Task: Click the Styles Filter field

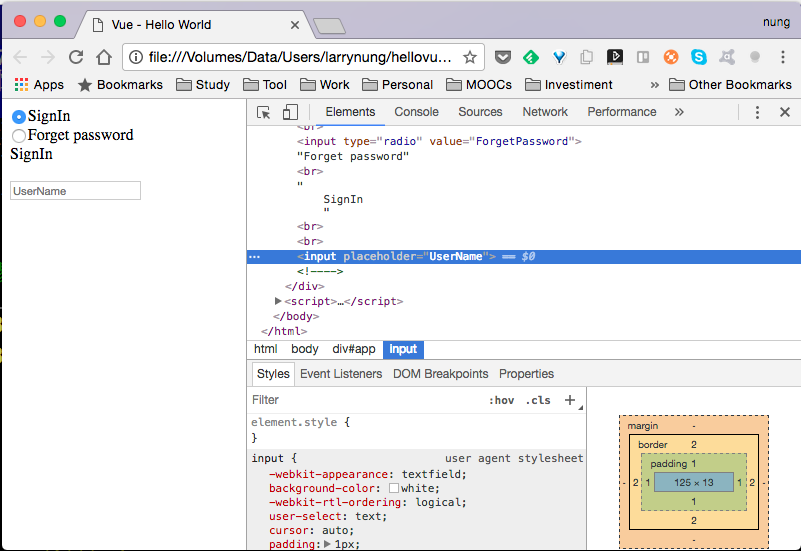Action: (363, 400)
